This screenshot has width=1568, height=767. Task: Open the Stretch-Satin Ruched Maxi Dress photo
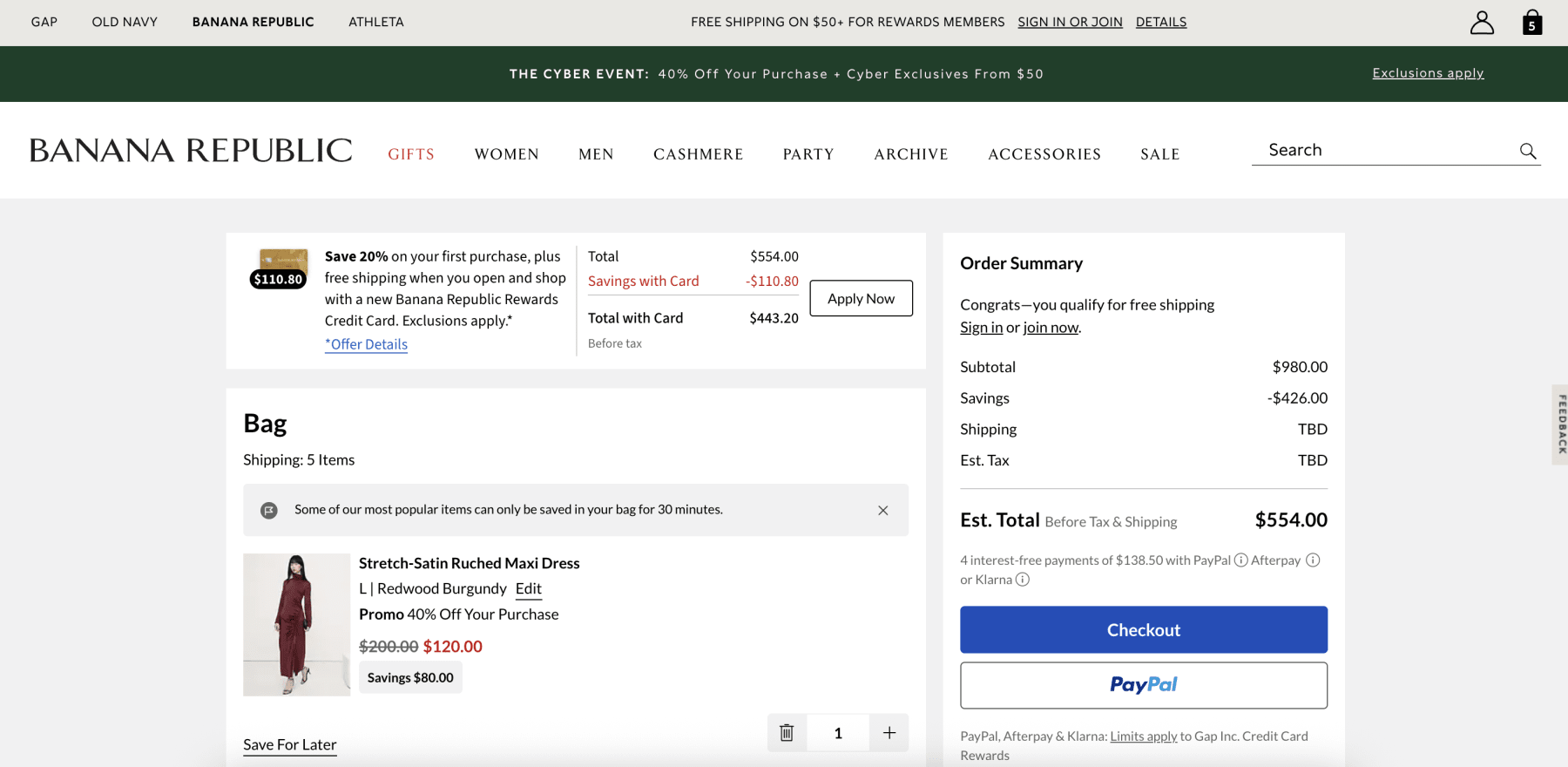click(296, 624)
